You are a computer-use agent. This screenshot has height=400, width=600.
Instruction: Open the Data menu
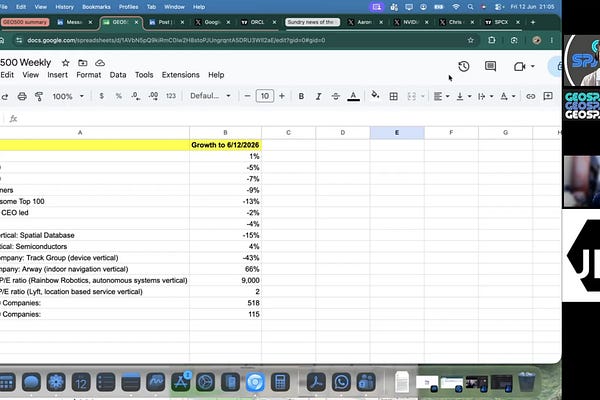[x=118, y=75]
